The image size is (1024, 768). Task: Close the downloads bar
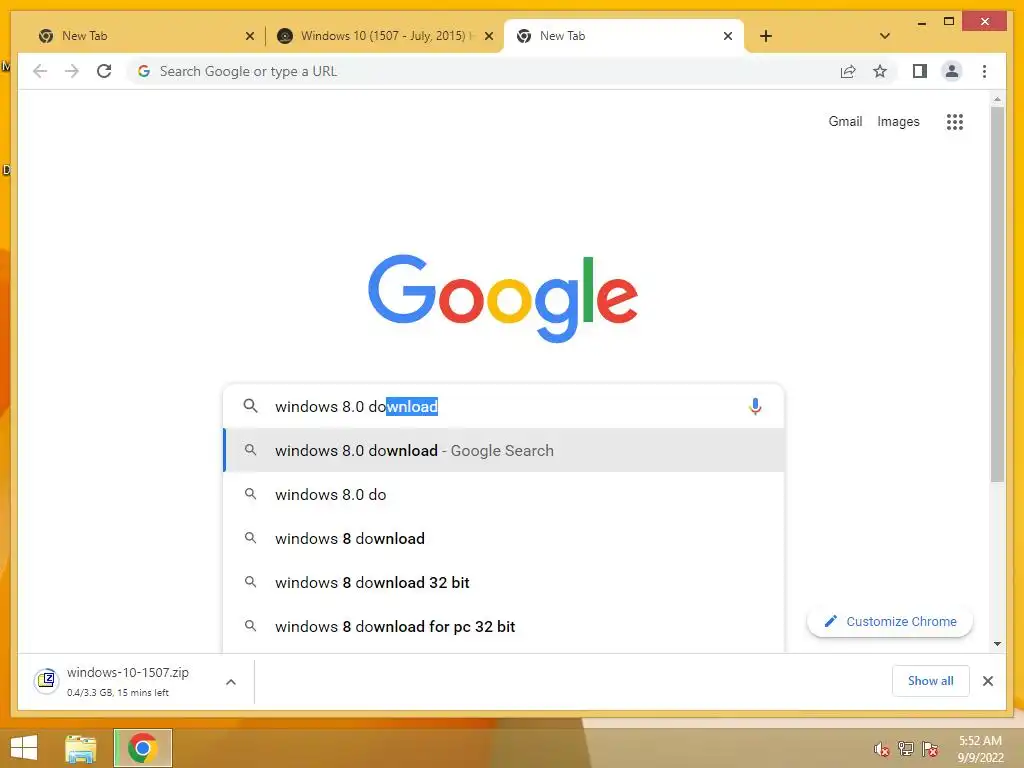(987, 681)
